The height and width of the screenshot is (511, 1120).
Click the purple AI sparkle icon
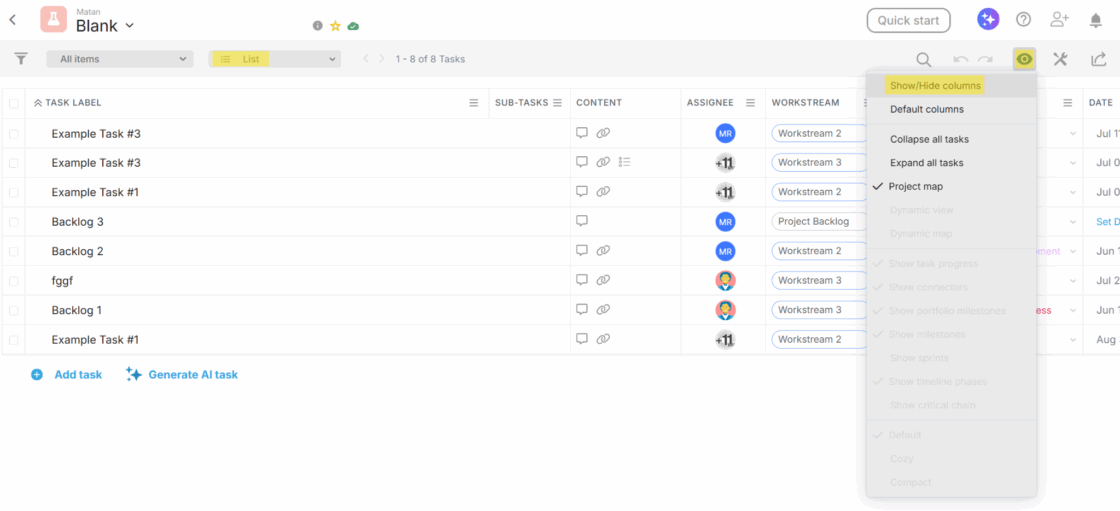[x=988, y=20]
